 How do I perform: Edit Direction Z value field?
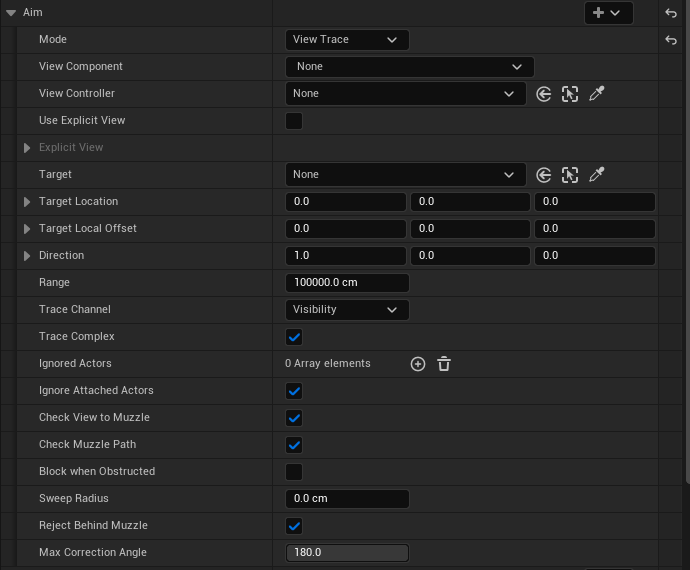coord(595,256)
